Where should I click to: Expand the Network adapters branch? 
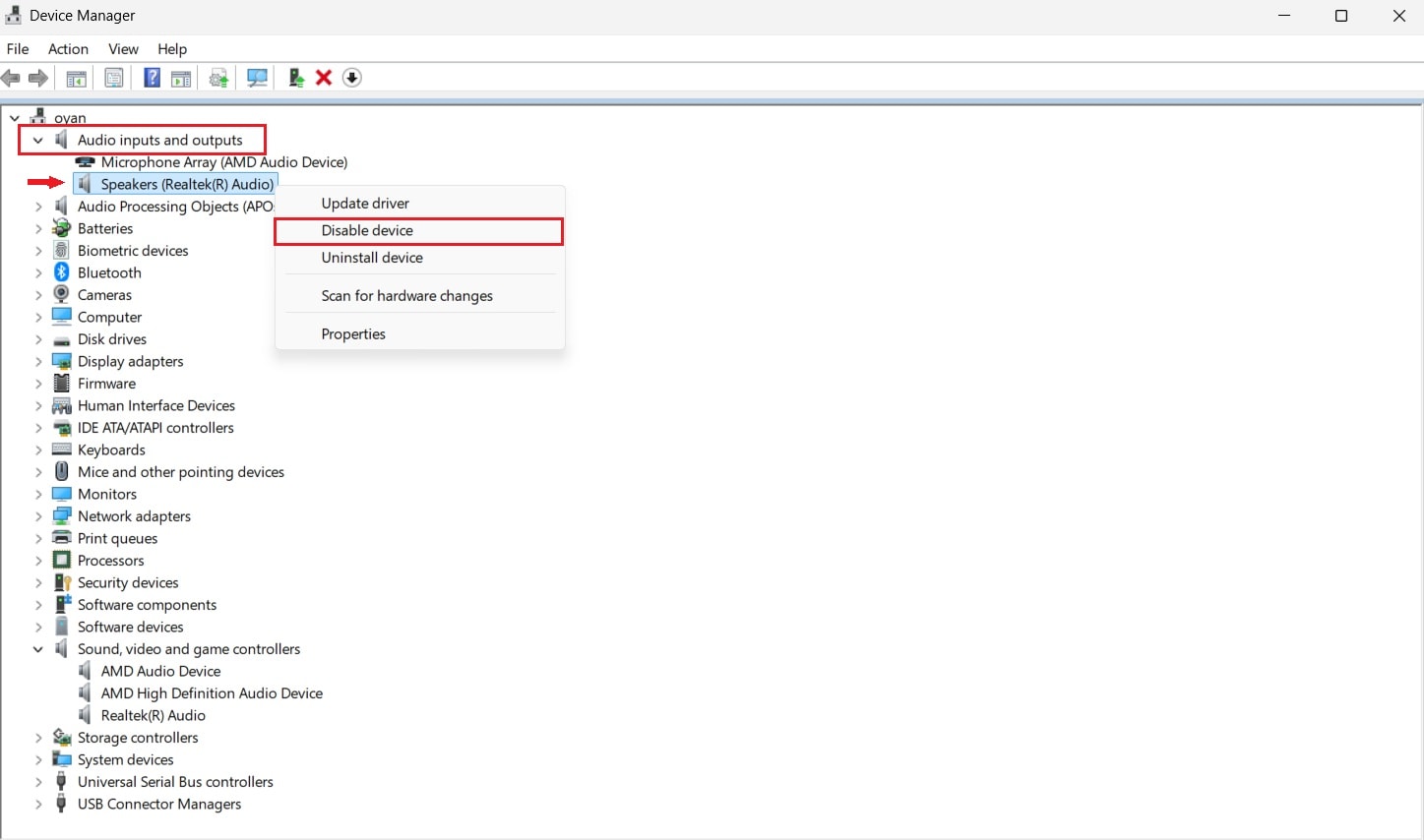[x=38, y=516]
